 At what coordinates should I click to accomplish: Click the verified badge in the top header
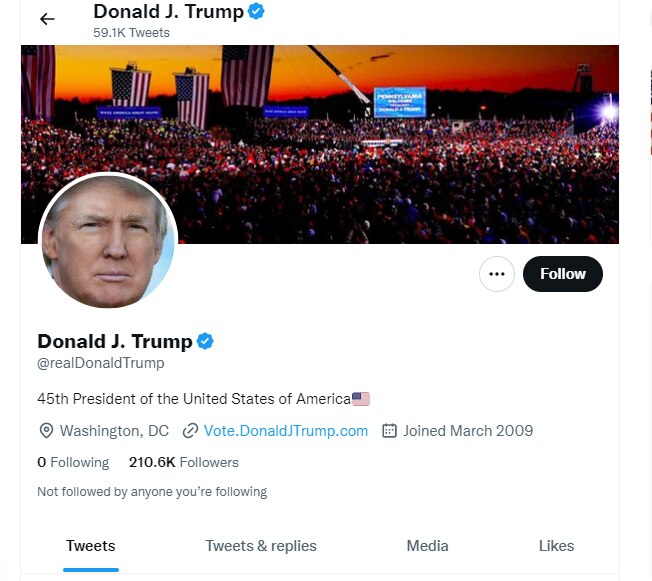point(257,12)
